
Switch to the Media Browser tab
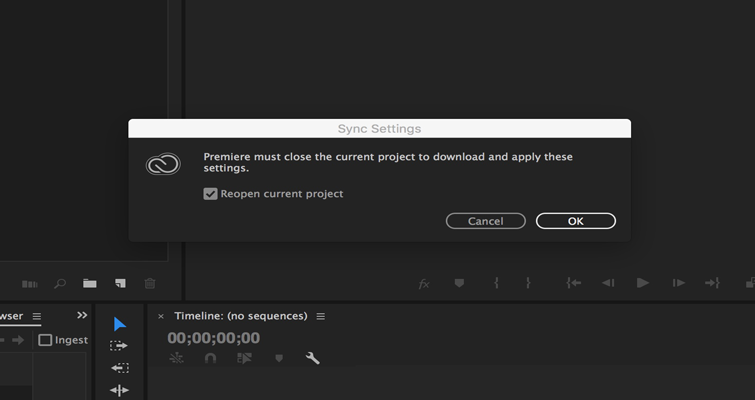click(11, 316)
